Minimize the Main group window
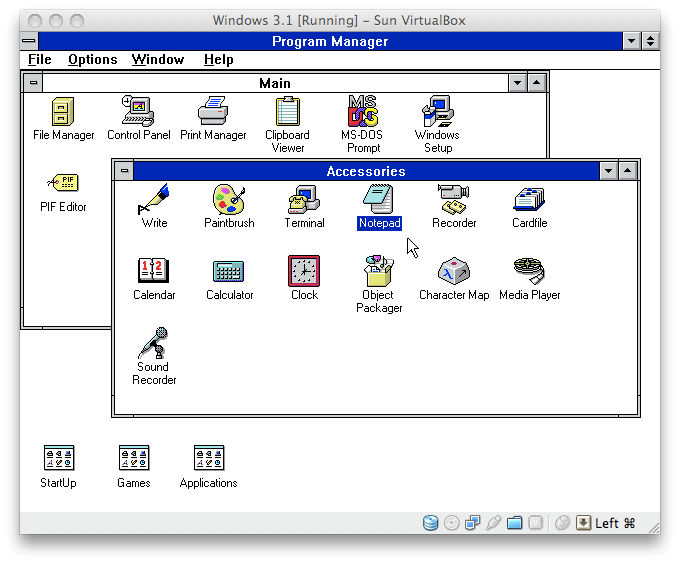This screenshot has height=564, width=680. [x=517, y=83]
